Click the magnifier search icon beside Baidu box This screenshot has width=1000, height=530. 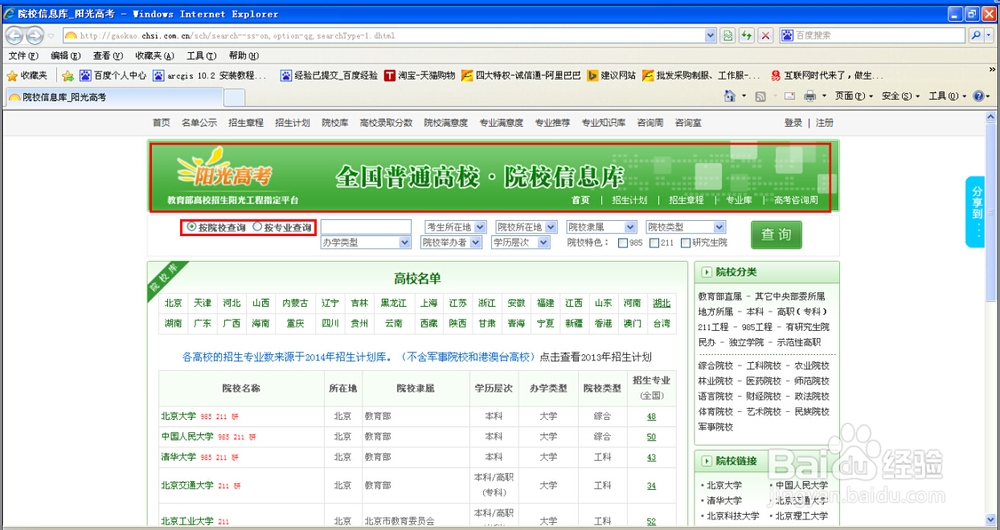976,36
